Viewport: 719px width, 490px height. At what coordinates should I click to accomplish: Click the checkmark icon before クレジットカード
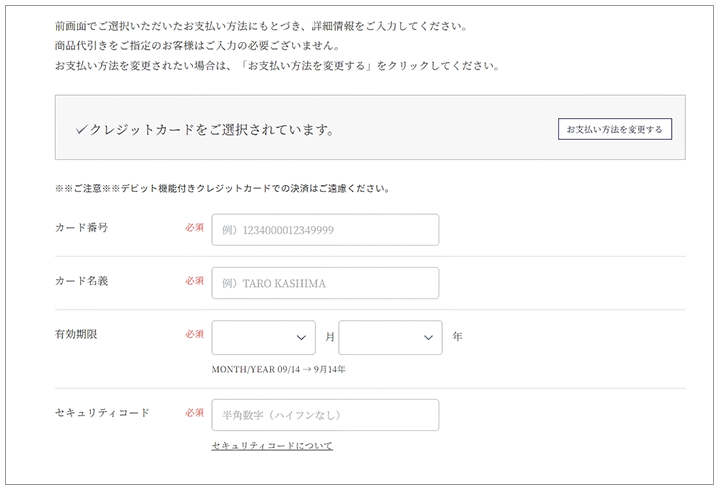[81, 130]
